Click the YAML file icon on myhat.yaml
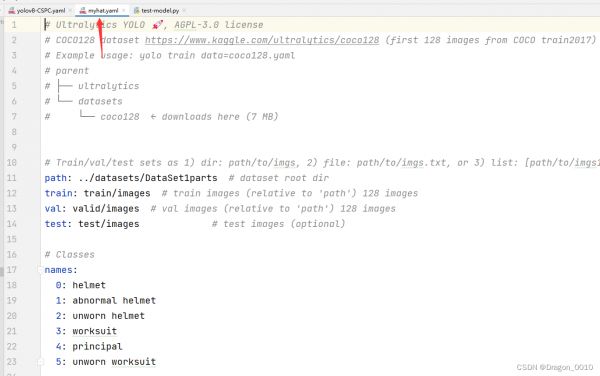Image resolution: width=600 pixels, height=376 pixels. coord(83,11)
